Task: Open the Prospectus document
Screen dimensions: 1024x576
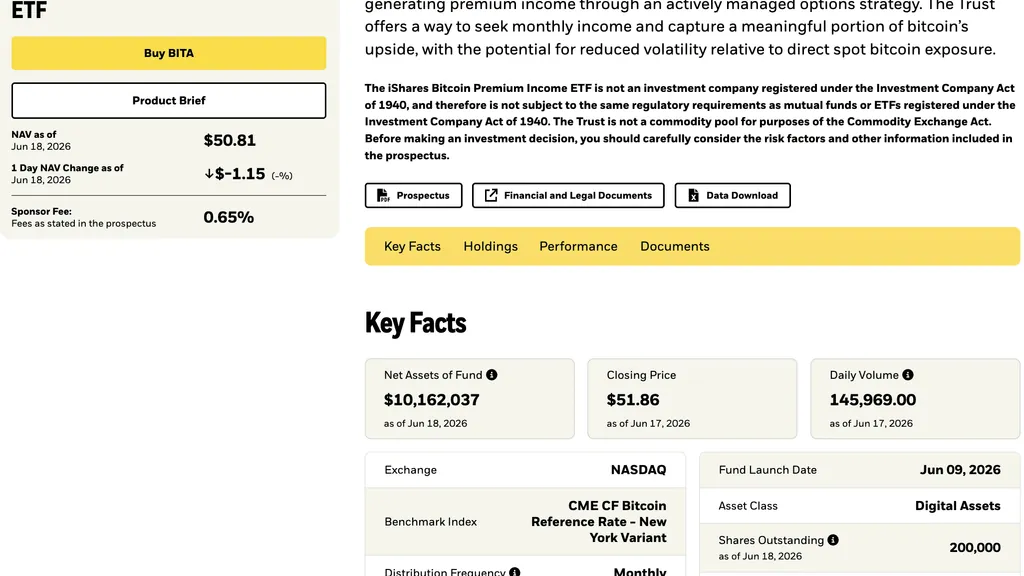Action: coord(413,195)
